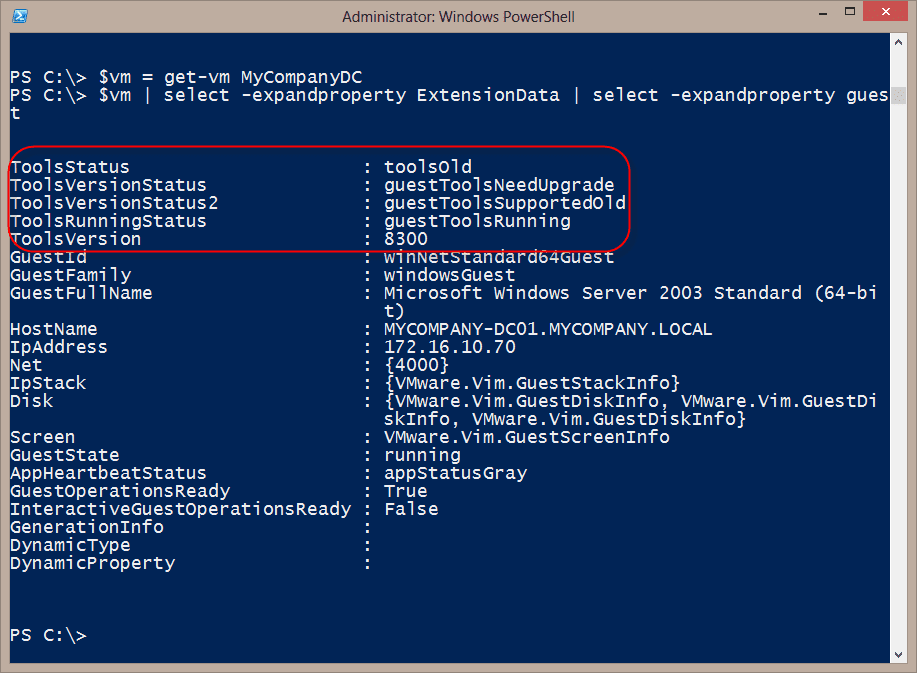917x673 pixels.
Task: Open the PowerShell system menu icon
Action: (x=19, y=16)
